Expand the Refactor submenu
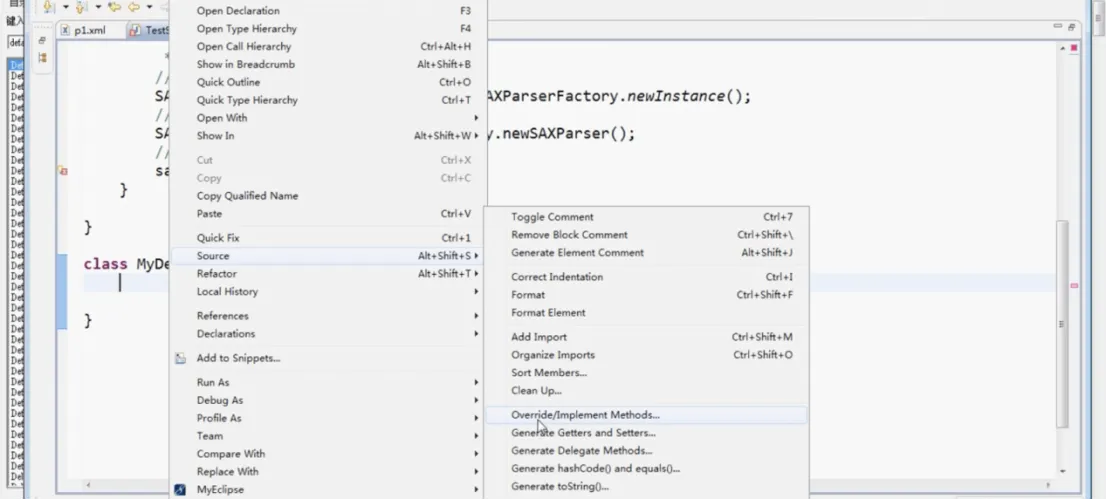 (x=328, y=274)
